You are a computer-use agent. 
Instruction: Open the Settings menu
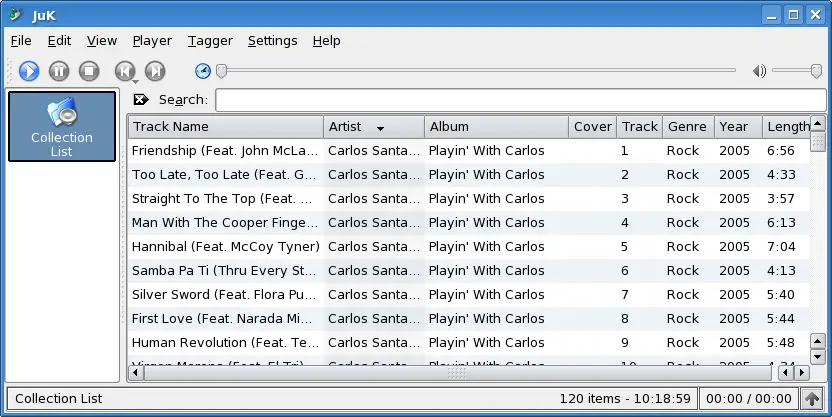pyautogui.click(x=272, y=41)
